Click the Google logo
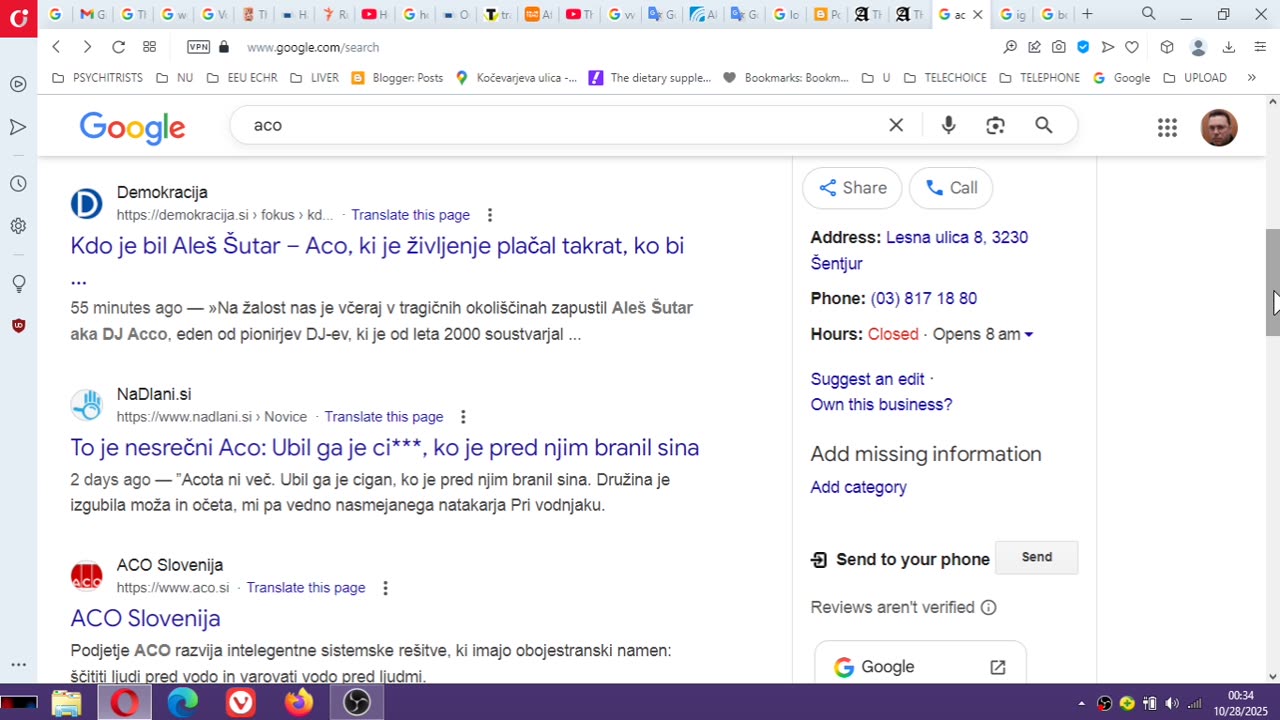This screenshot has height=720, width=1280. (x=132, y=127)
